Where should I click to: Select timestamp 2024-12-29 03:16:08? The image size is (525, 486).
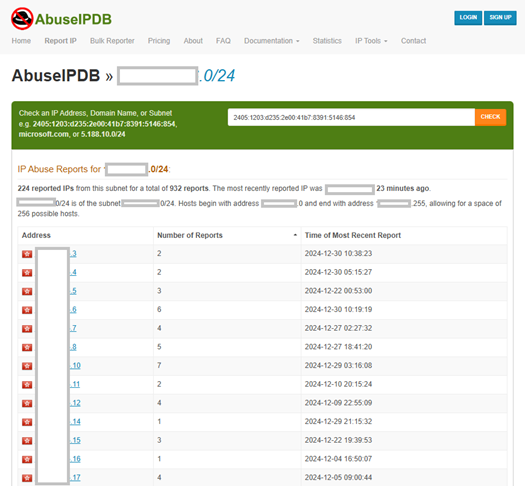coord(338,366)
